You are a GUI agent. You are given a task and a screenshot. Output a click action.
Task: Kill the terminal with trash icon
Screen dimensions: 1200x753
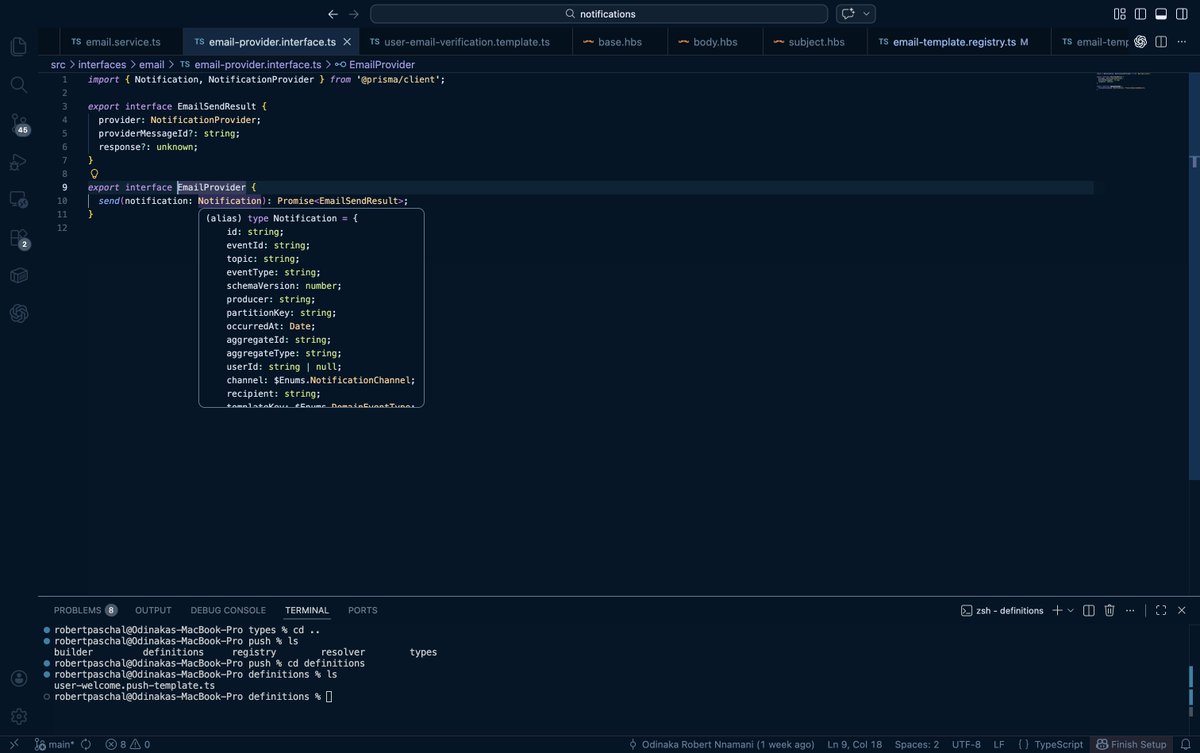coord(1109,610)
